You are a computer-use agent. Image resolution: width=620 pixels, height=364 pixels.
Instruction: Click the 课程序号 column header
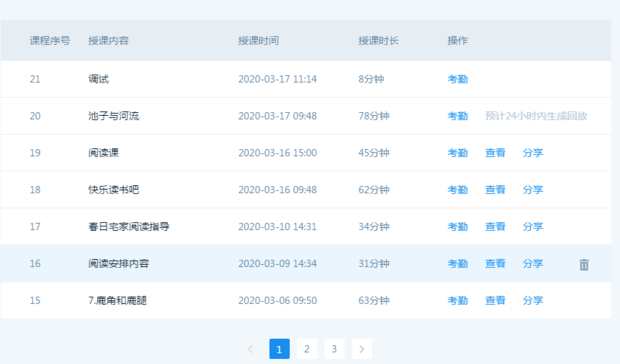(x=50, y=40)
